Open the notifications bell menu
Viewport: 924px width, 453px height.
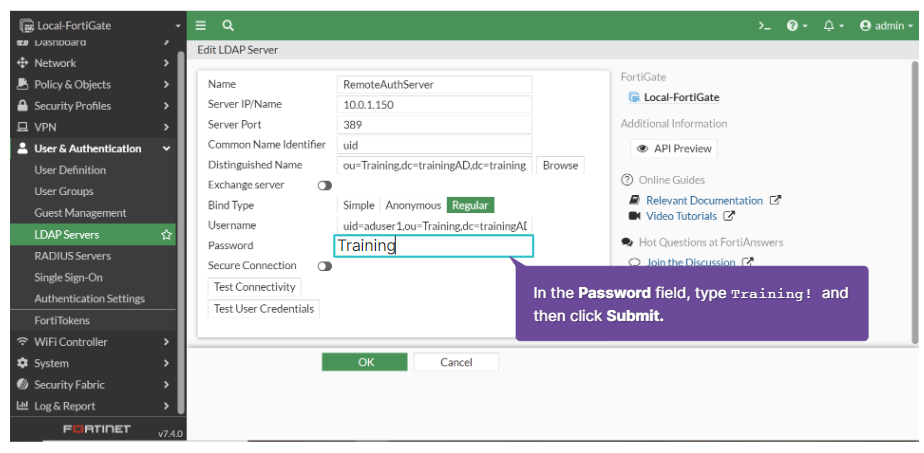point(833,26)
